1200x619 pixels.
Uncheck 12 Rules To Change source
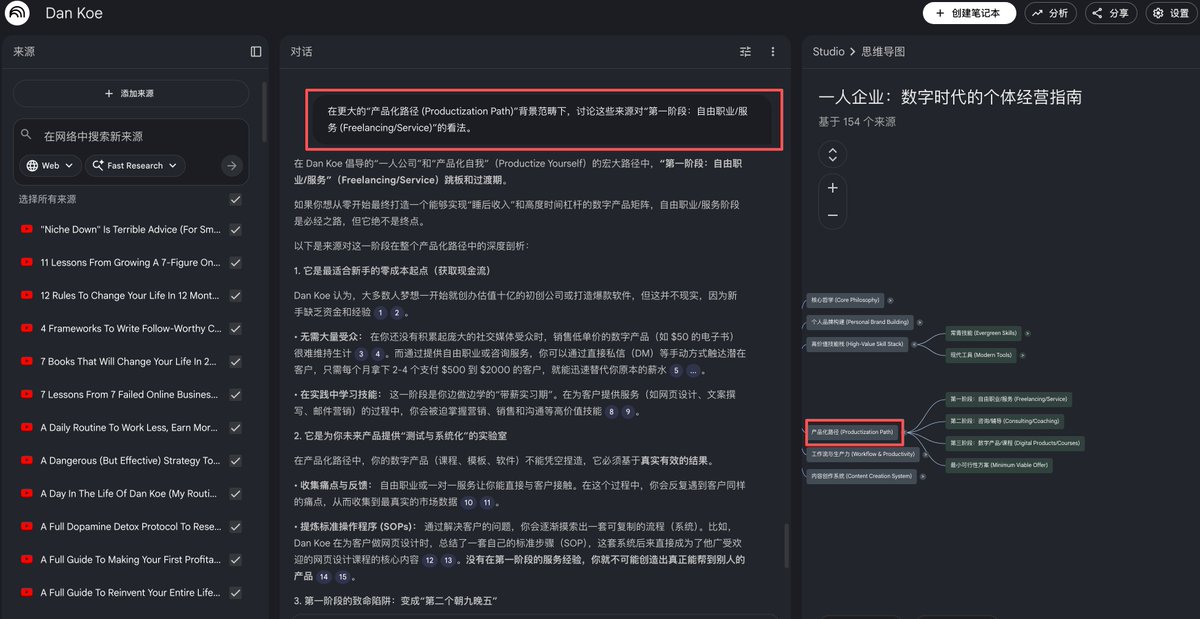(x=235, y=295)
